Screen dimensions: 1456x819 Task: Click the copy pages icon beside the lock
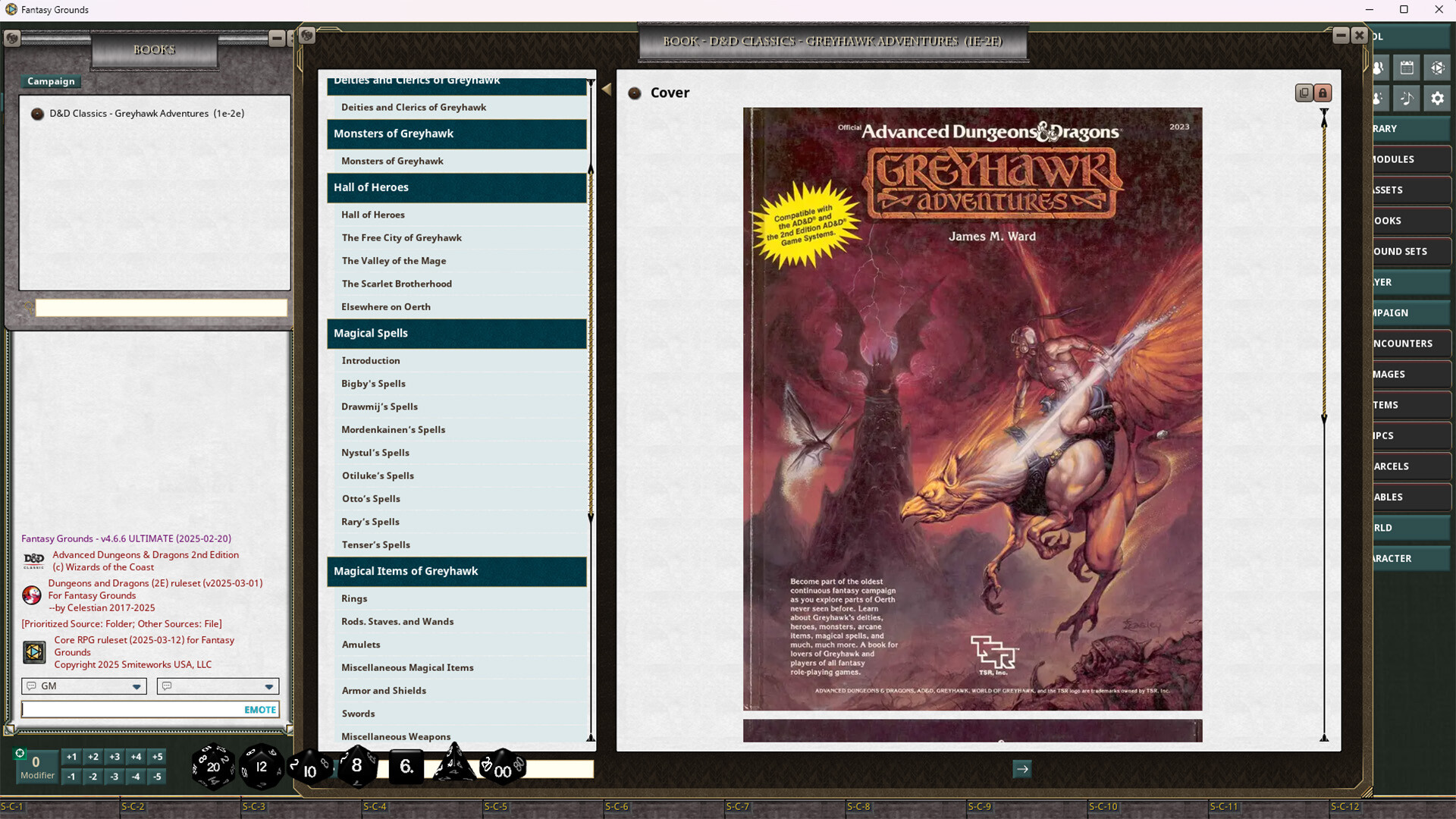(x=1304, y=93)
